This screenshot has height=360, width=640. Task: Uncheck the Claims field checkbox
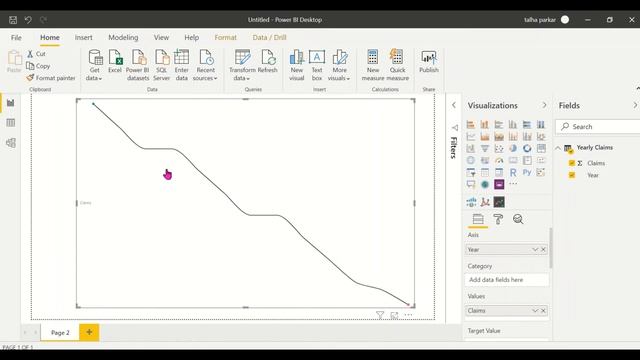pos(572,163)
